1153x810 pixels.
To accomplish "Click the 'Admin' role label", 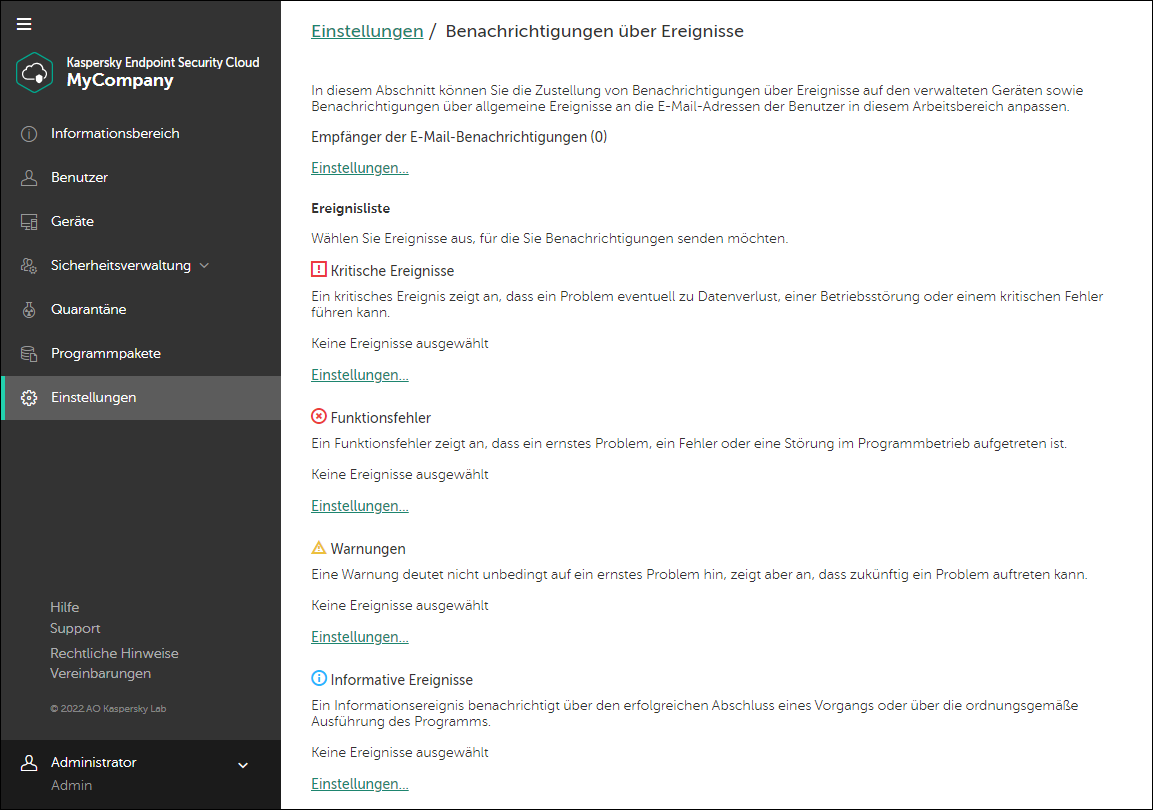I will point(71,786).
